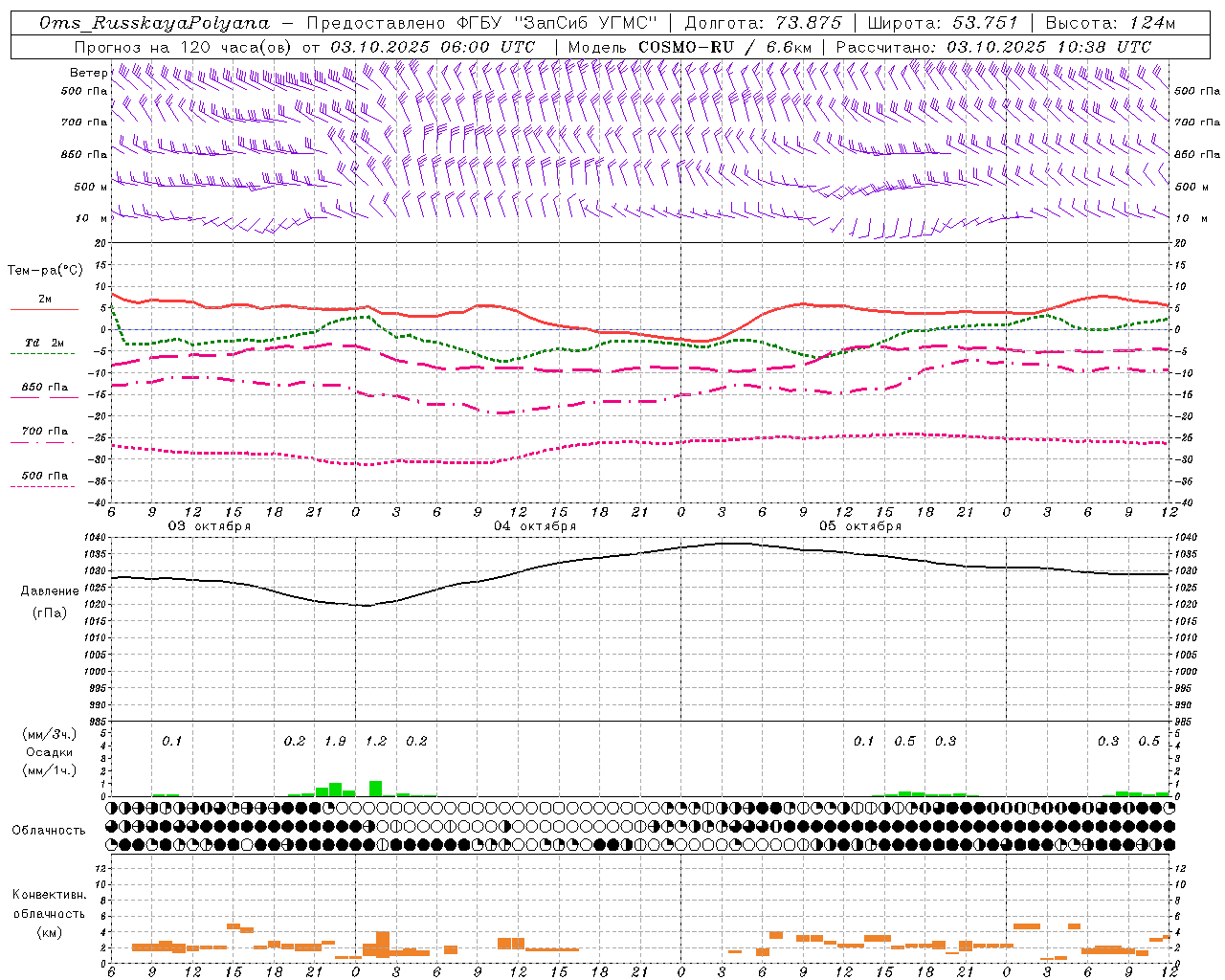Click the 1.9 precipitation amount value
1225x980 pixels.
point(335,741)
